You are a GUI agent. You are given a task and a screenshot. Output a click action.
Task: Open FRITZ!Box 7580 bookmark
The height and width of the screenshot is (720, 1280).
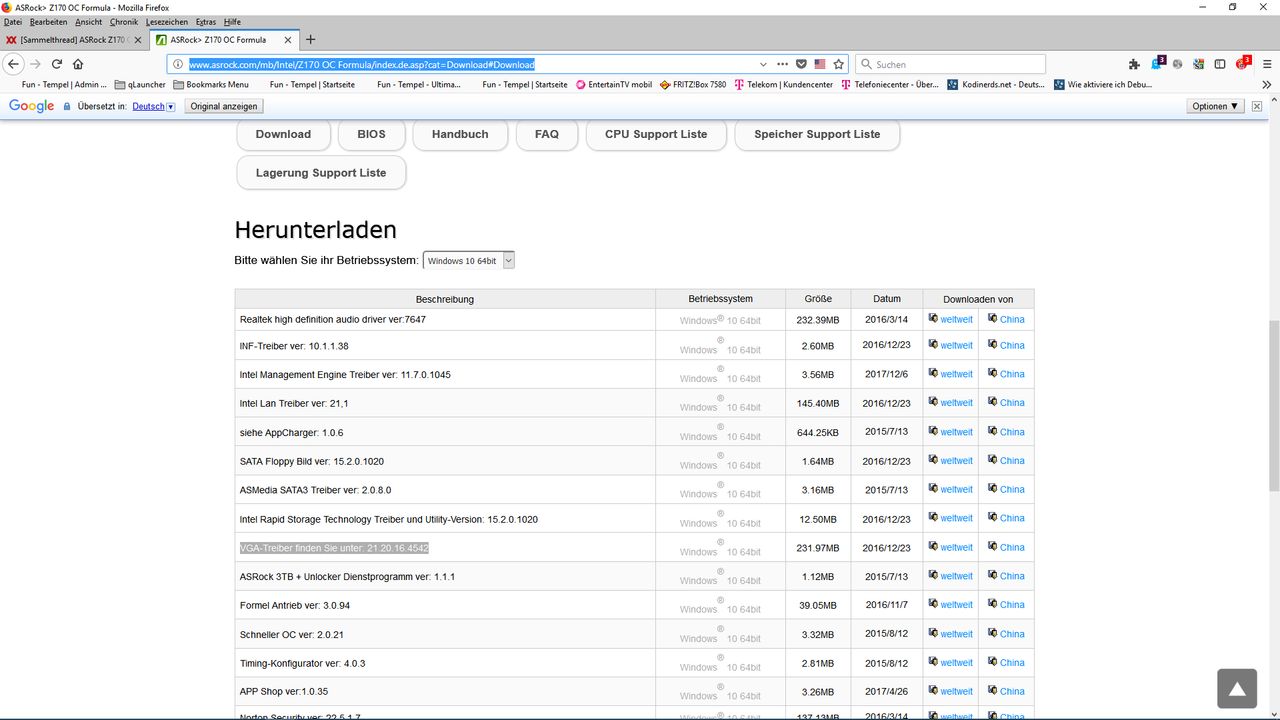coord(692,85)
